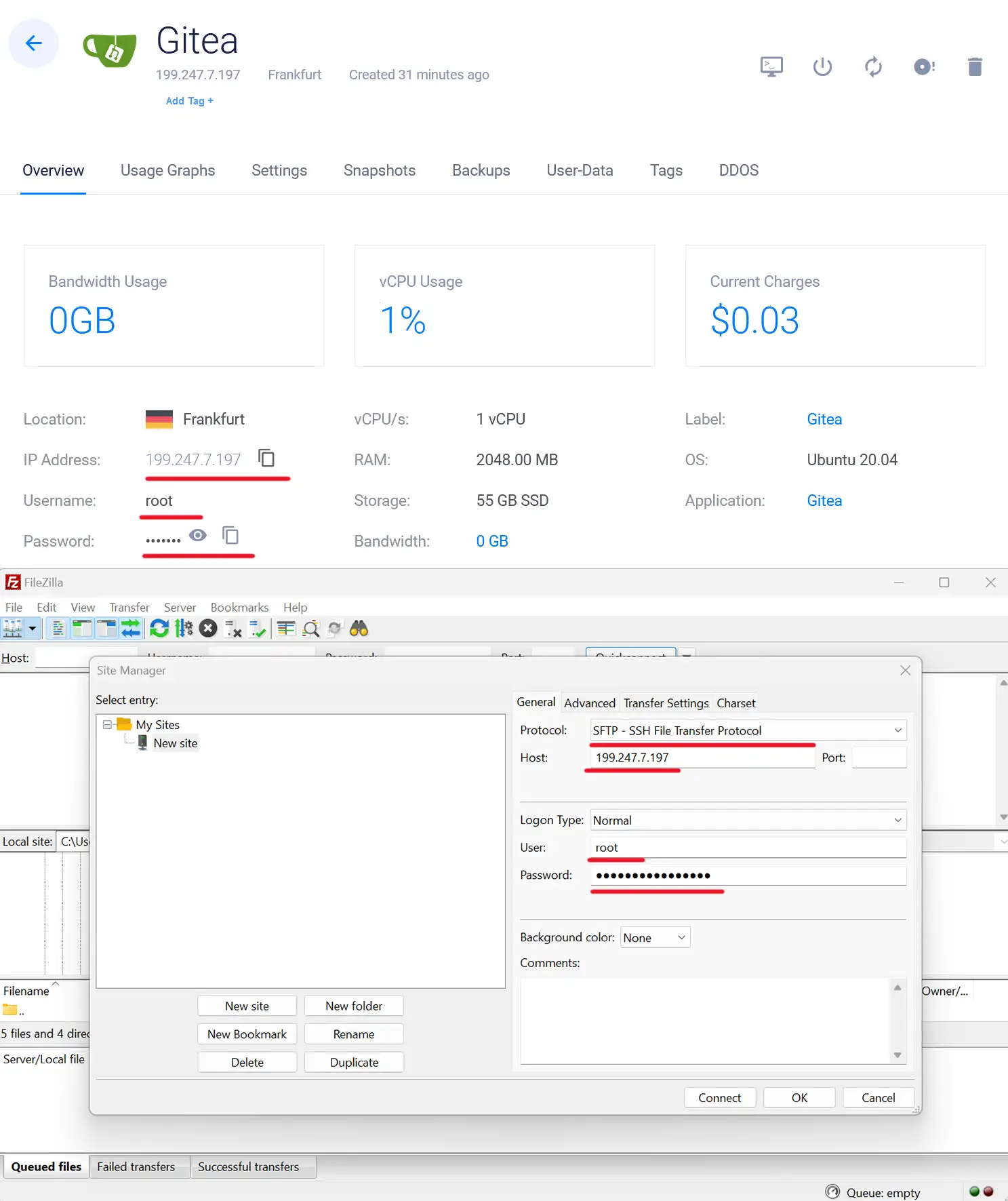Viewport: 1008px width, 1201px height.
Task: Click the binoculars file search icon
Action: pos(359,629)
